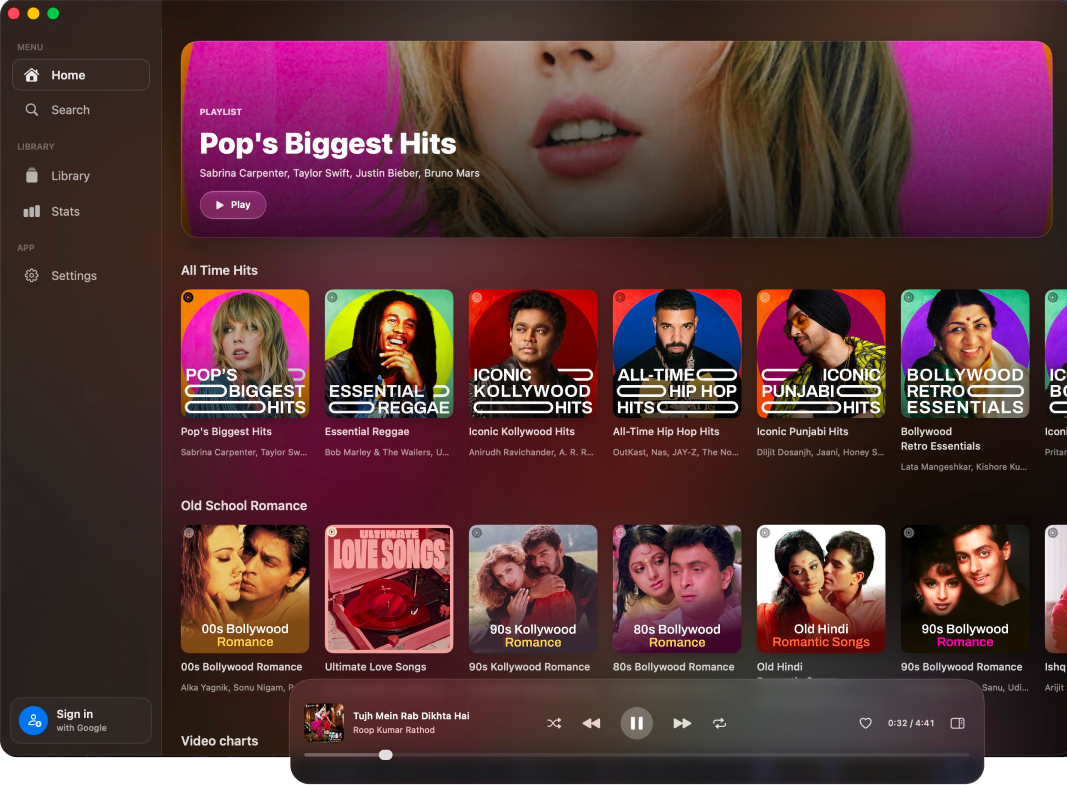Open the Pop's Biggest Hits playlist cover
Screen dimensions: 1067x785
pos(245,354)
